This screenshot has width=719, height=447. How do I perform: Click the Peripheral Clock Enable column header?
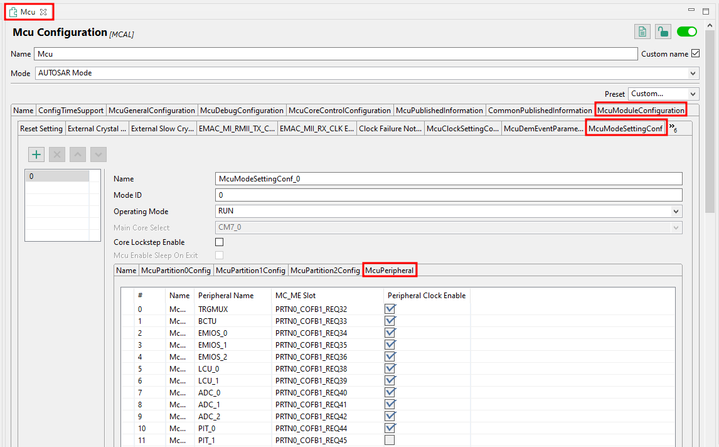pyautogui.click(x=426, y=296)
